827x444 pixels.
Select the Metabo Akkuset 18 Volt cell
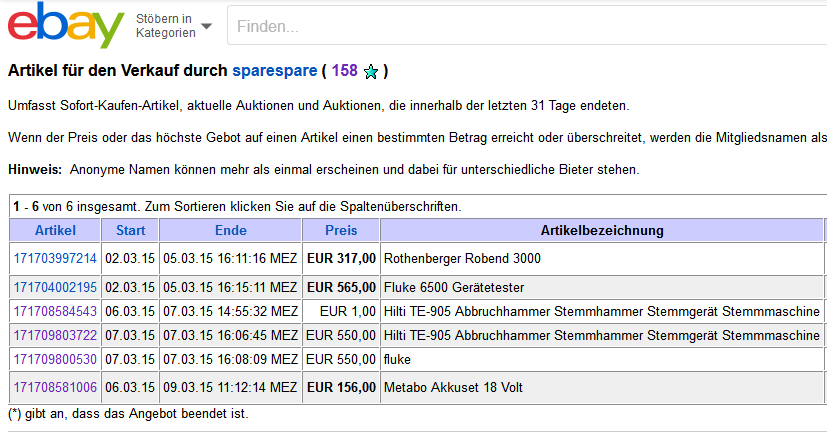[602, 388]
